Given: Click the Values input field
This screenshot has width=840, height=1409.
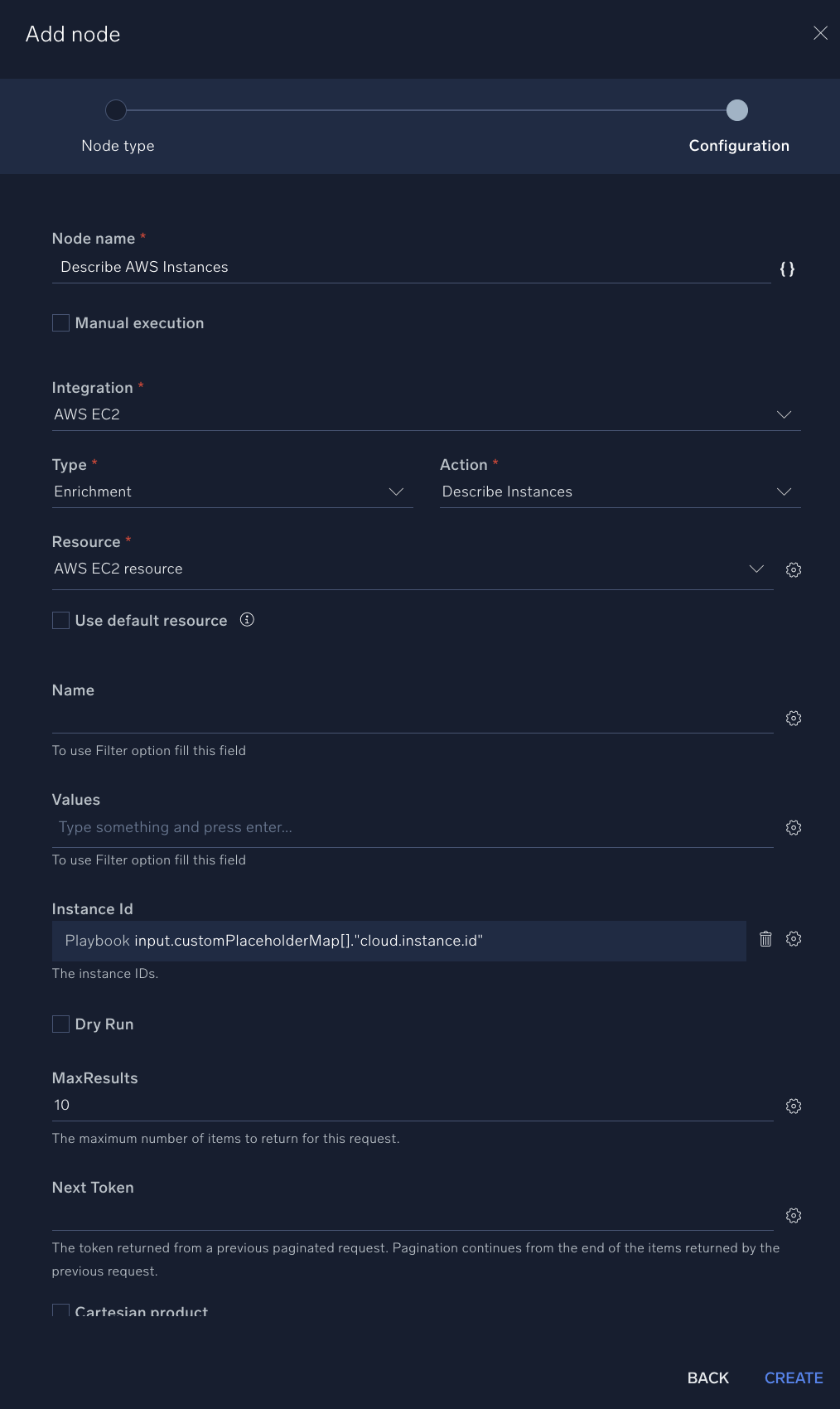Looking at the screenshot, I should [331, 826].
